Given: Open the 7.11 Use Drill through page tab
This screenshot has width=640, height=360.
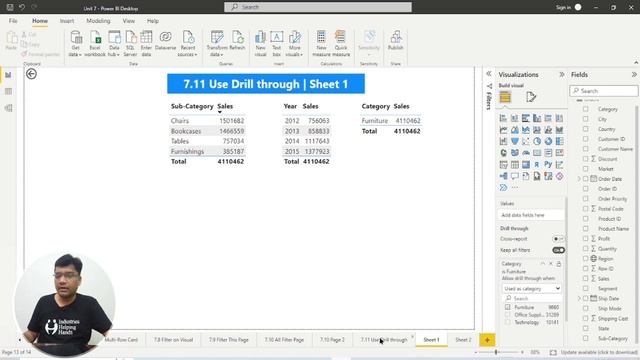Looking at the screenshot, I should [384, 340].
